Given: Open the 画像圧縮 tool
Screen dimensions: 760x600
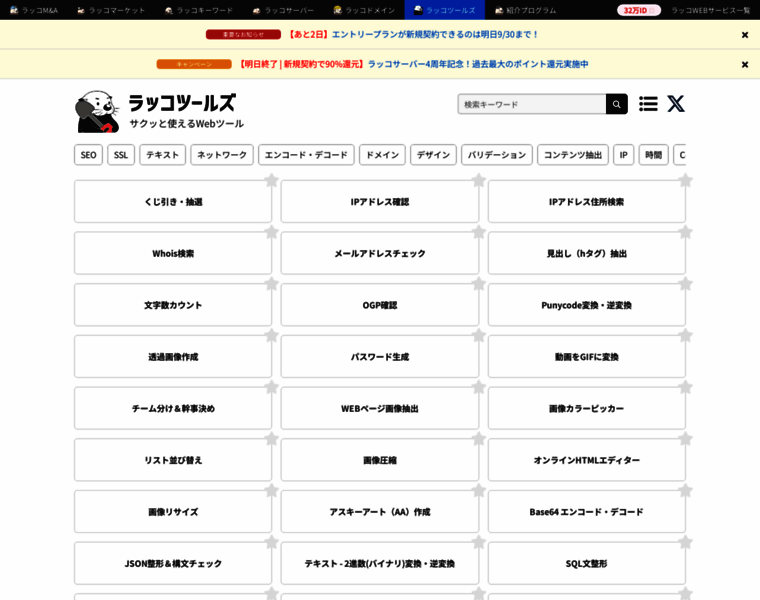Looking at the screenshot, I should (x=380, y=460).
